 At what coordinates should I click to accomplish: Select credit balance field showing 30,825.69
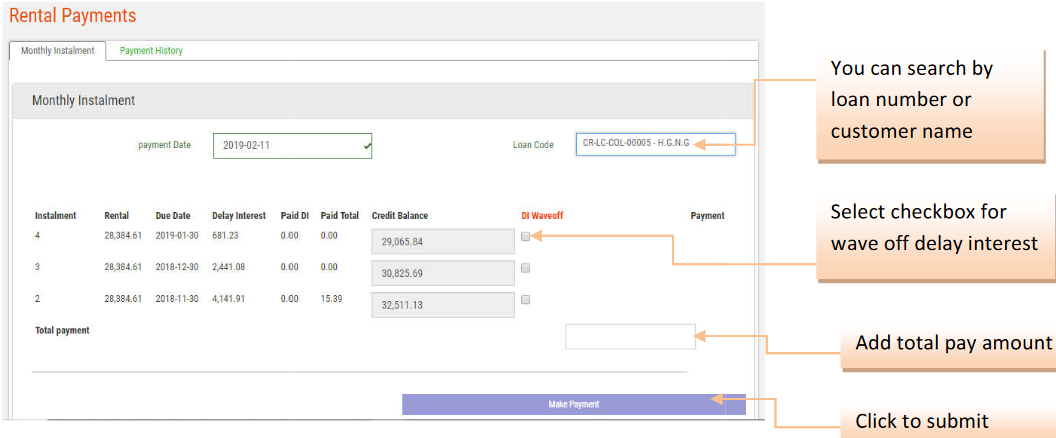click(442, 273)
